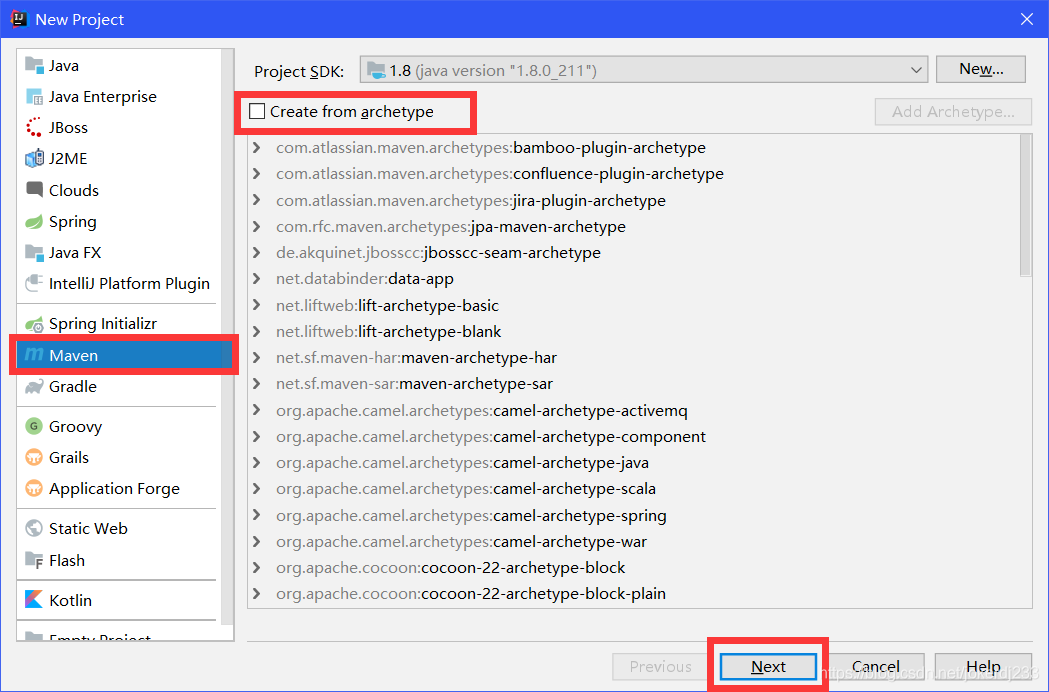Click the Groovy green G icon
The height and width of the screenshot is (692, 1049).
tap(34, 426)
